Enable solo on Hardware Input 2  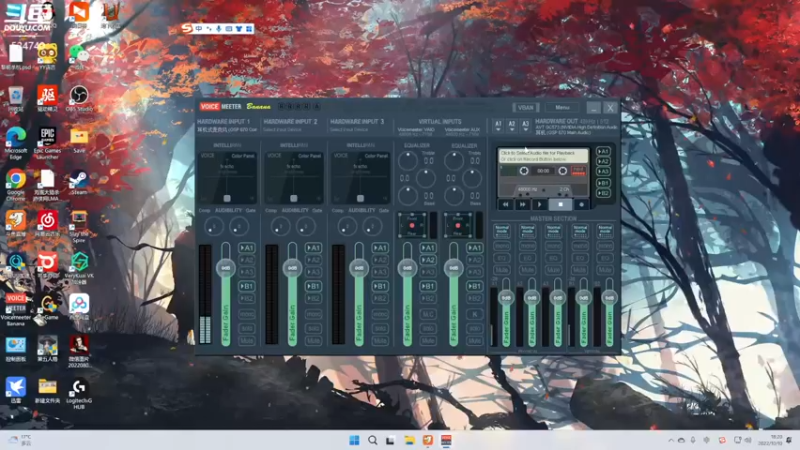pyautogui.click(x=313, y=328)
